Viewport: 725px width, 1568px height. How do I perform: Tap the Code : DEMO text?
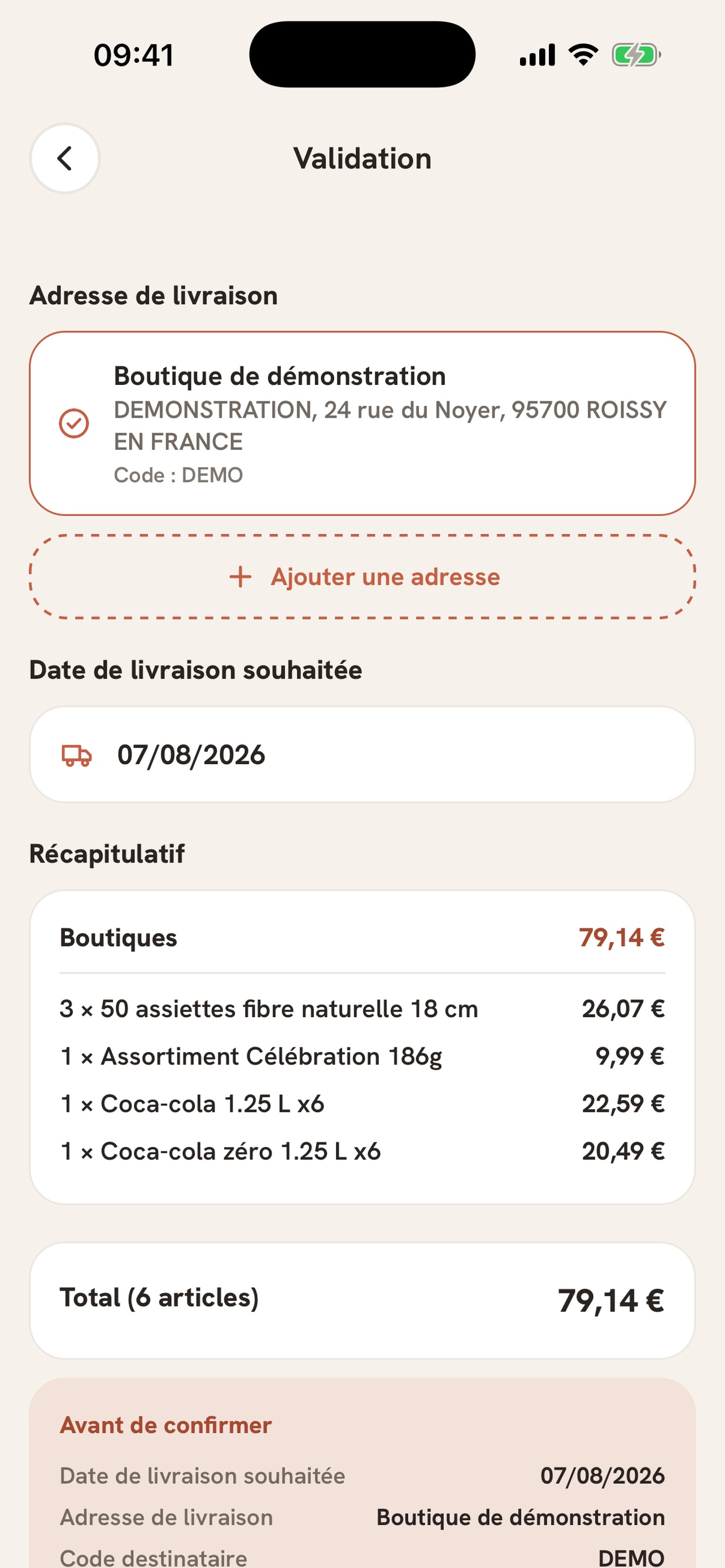click(x=178, y=475)
